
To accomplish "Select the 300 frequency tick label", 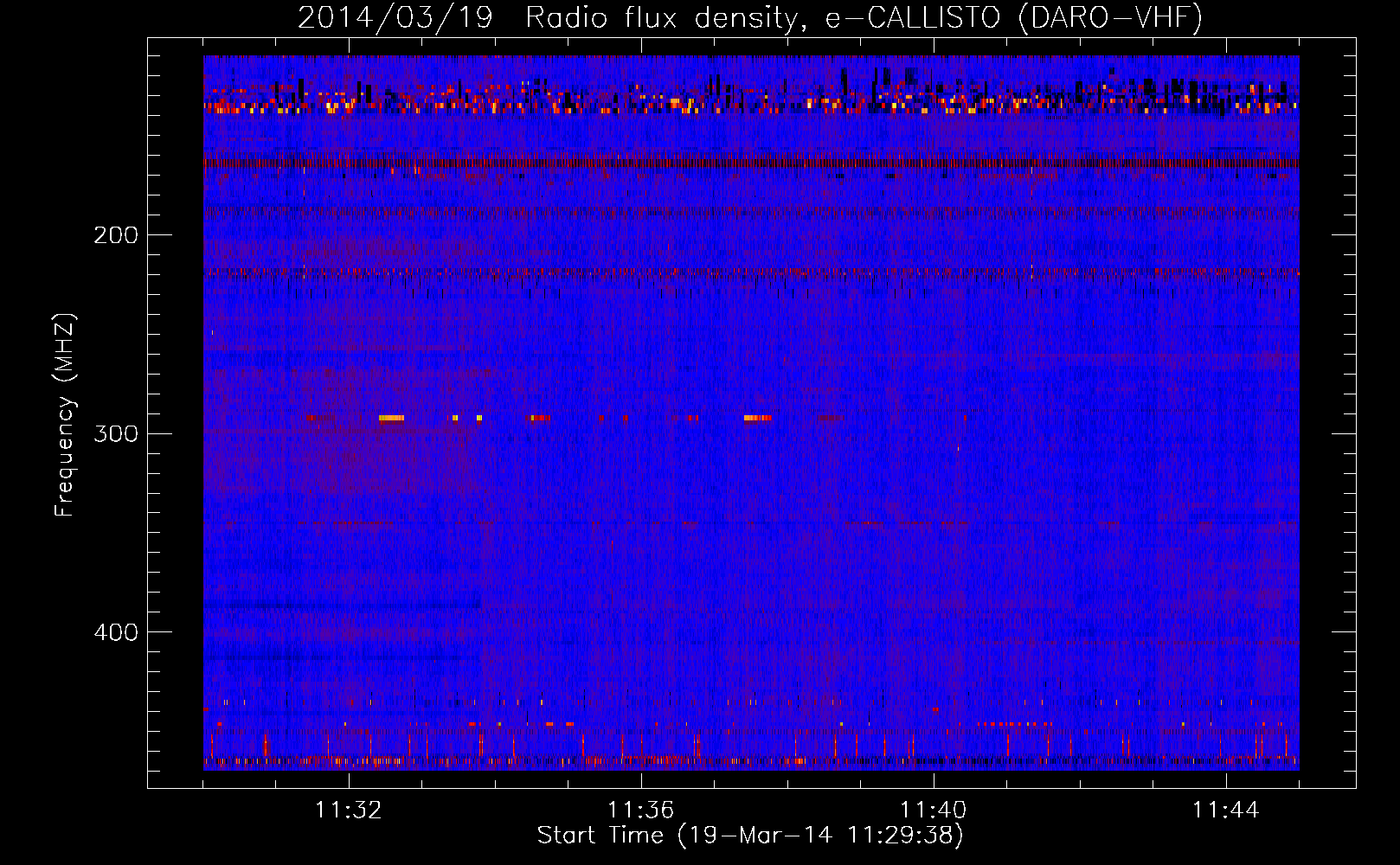I will [x=116, y=433].
